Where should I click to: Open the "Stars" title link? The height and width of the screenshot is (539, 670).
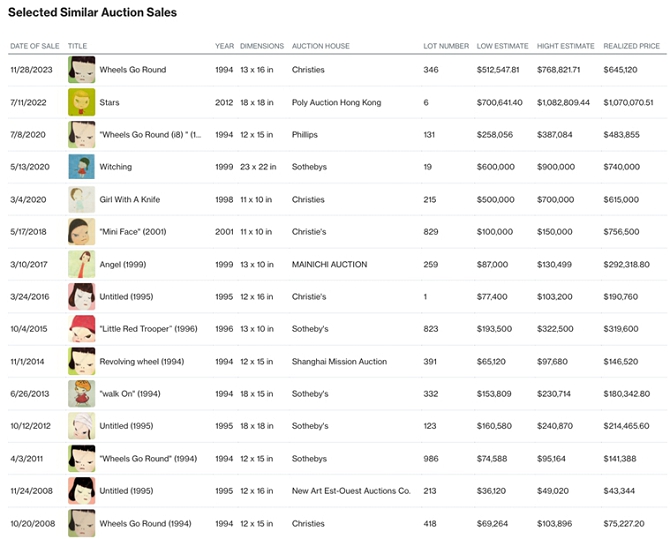(110, 102)
